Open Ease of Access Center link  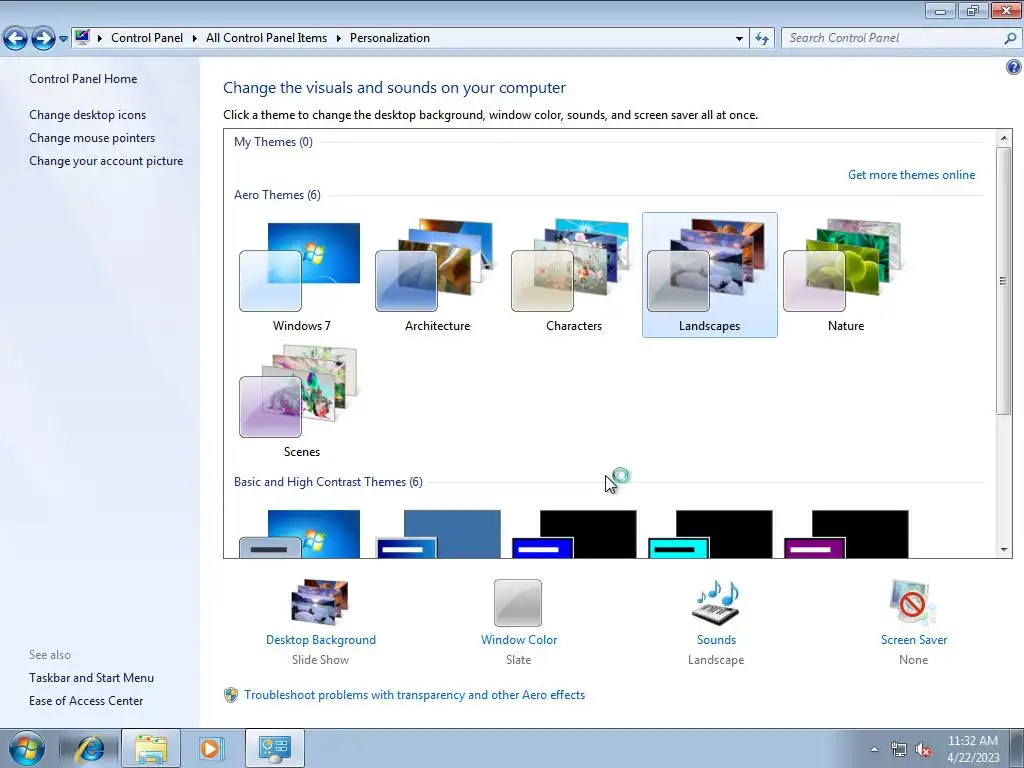pyautogui.click(x=86, y=701)
